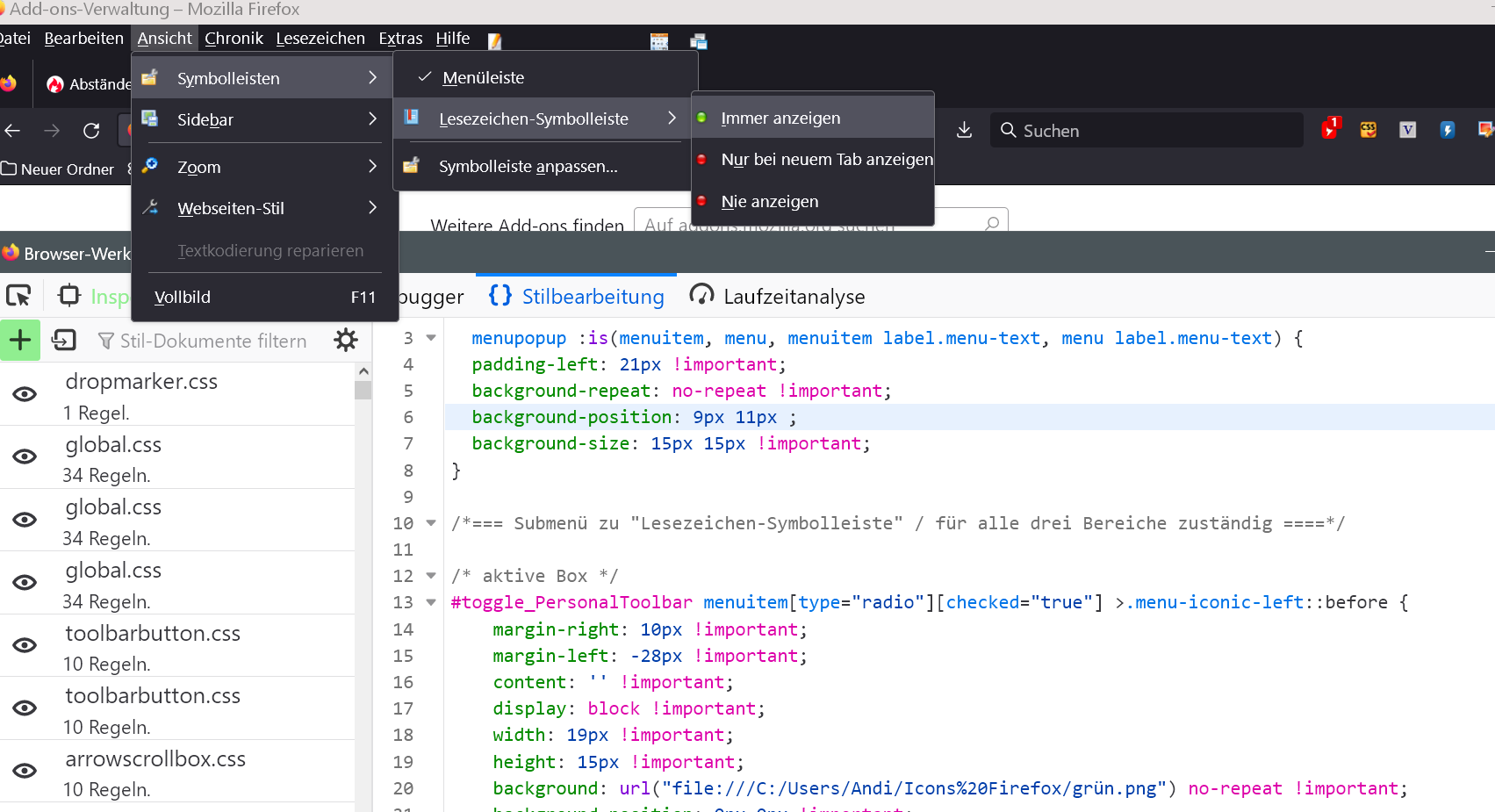
Task: Collapse code fold arrow on line 13
Action: tap(431, 602)
